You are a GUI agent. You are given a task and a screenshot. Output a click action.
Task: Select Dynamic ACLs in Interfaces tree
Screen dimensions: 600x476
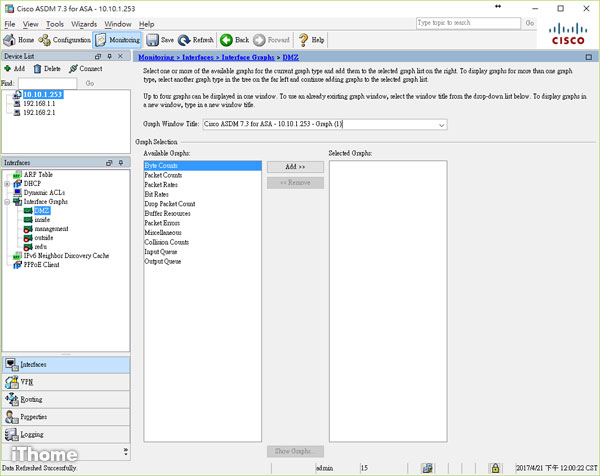tap(44, 193)
